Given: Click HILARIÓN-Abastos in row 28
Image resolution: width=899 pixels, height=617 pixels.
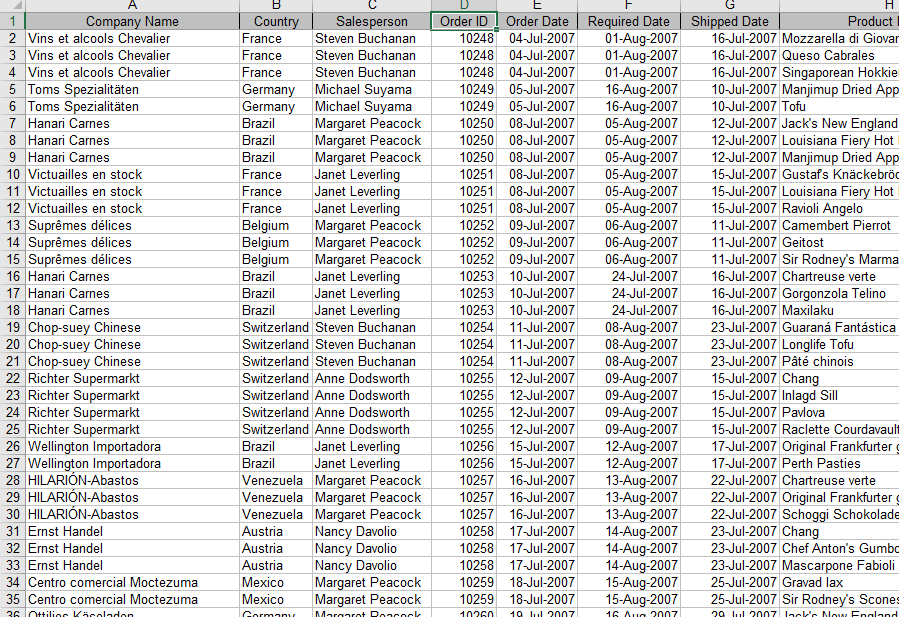Looking at the screenshot, I should [132, 481].
